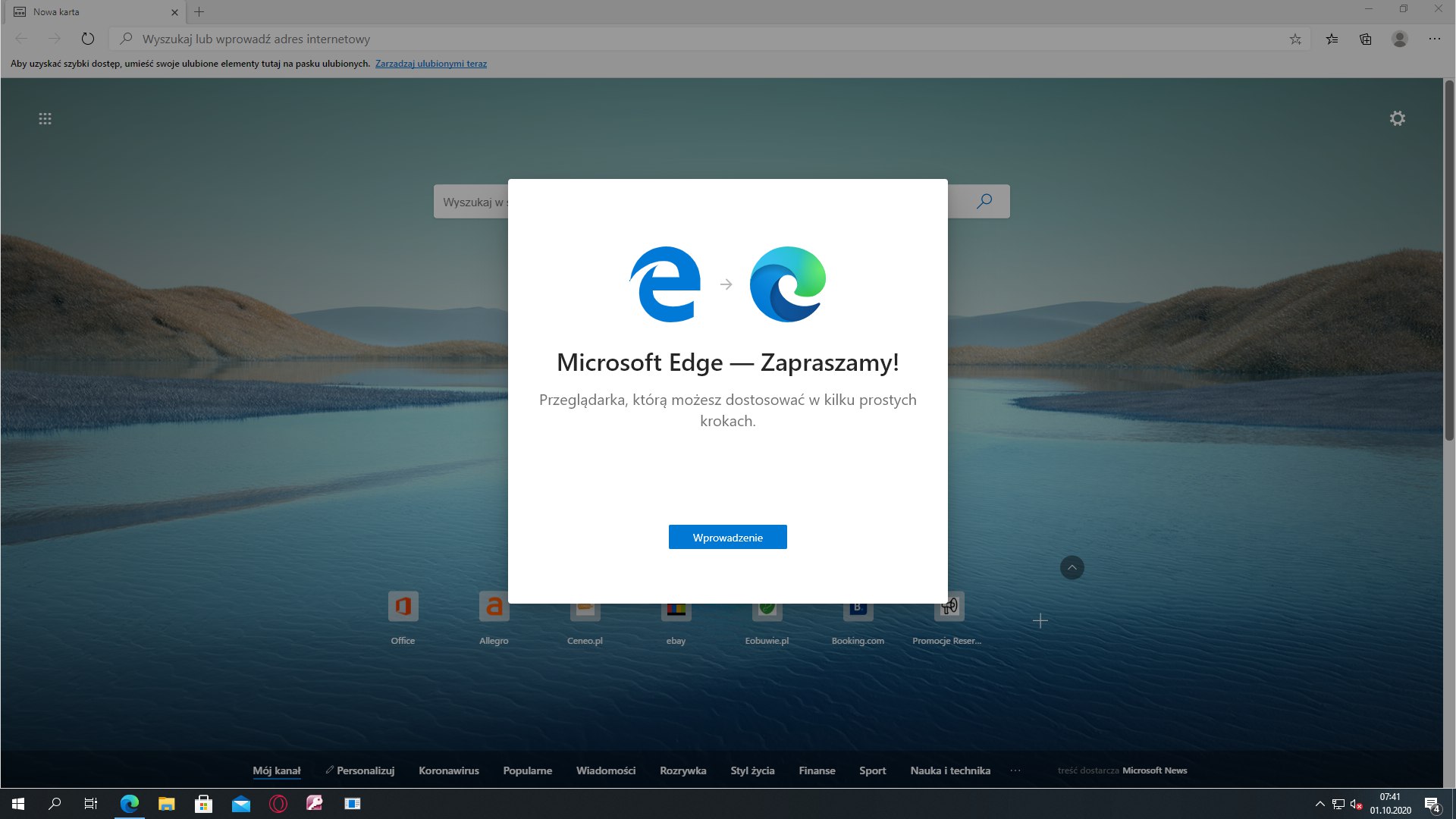1456x819 pixels.
Task: Collapse quick links with chevron up button
Action: click(1072, 567)
